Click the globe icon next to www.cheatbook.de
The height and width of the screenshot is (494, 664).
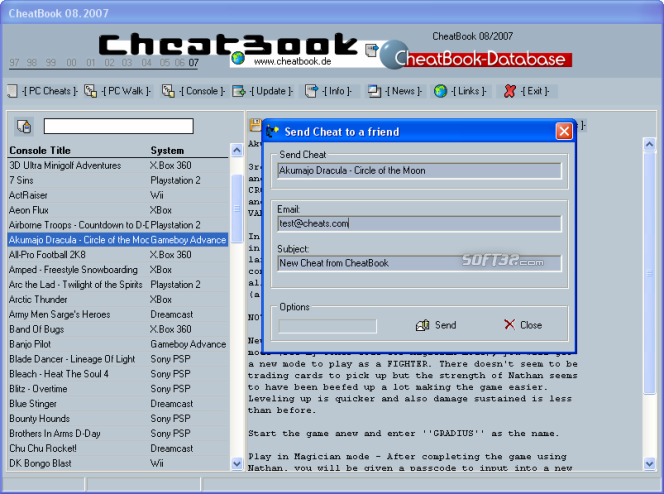238,58
